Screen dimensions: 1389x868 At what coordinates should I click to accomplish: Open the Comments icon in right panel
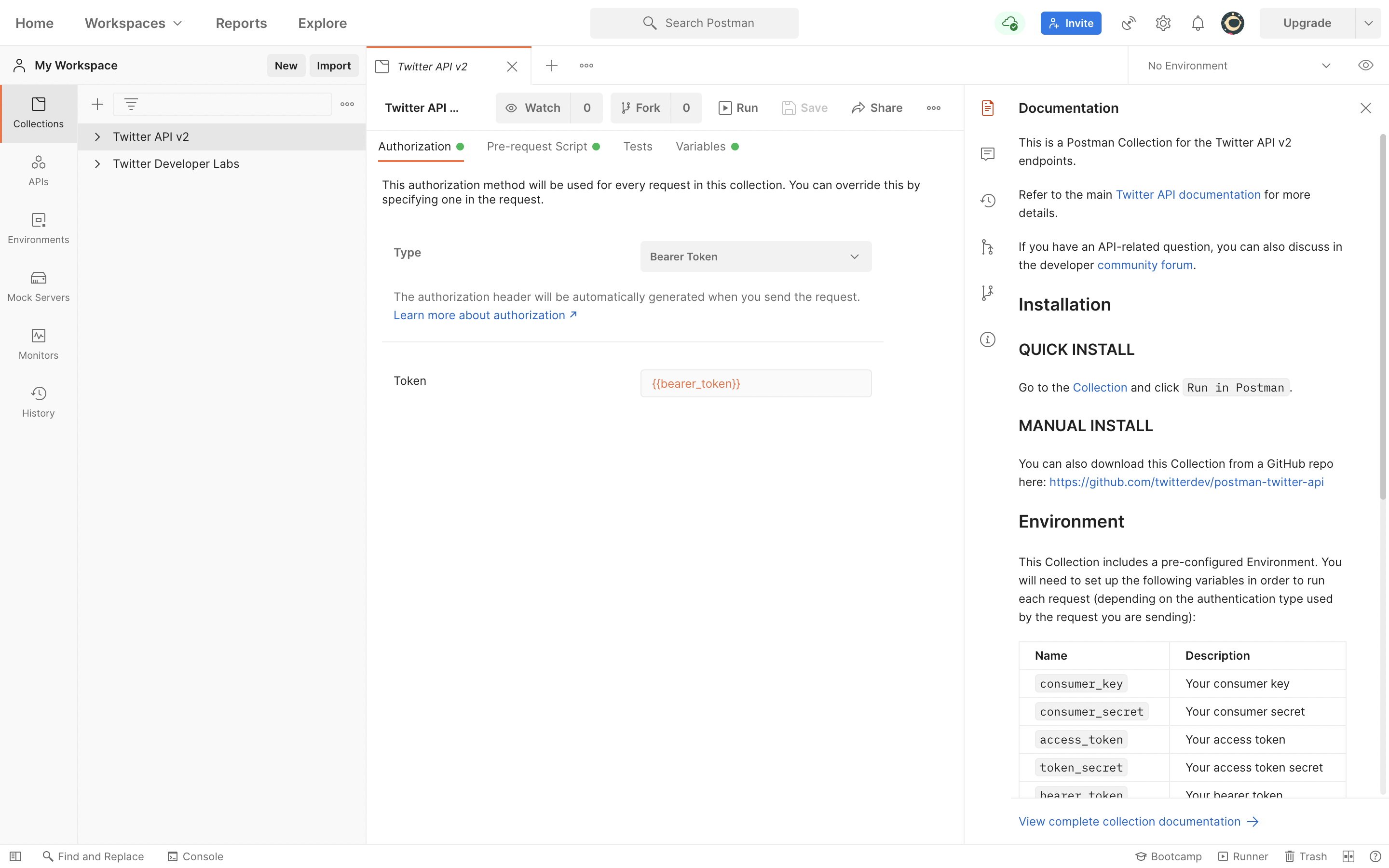987,154
